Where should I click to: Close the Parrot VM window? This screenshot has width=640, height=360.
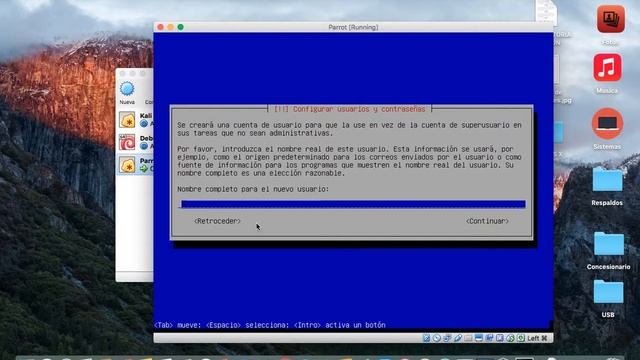click(160, 27)
